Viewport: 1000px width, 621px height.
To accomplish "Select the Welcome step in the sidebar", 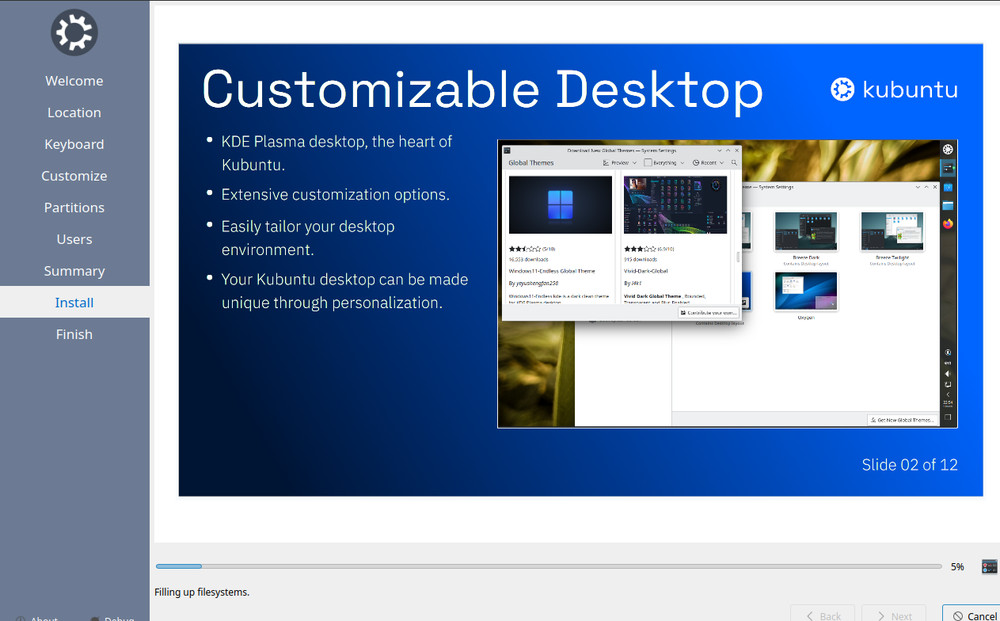I will click(74, 81).
